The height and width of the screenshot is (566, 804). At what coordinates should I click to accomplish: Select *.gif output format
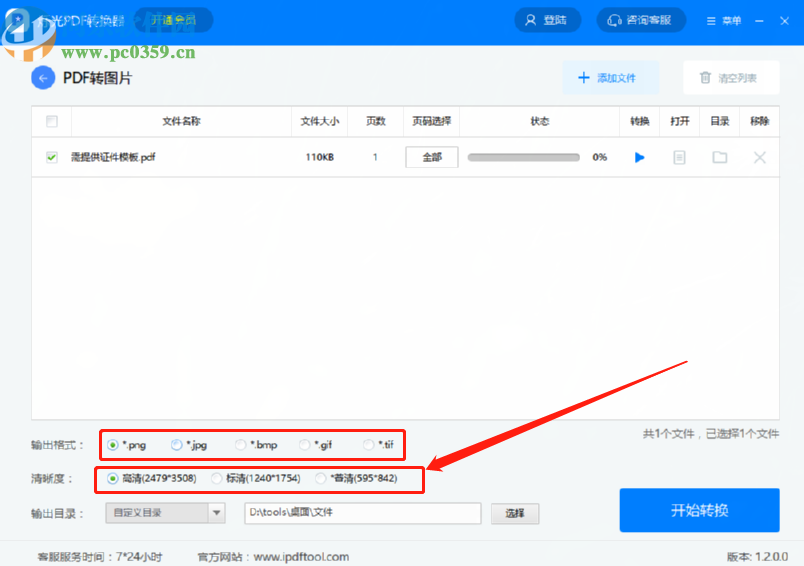(x=316, y=445)
